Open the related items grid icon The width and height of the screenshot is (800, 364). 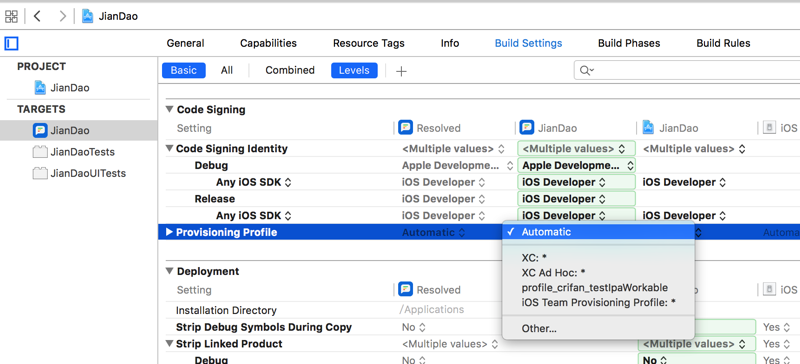pyautogui.click(x=11, y=16)
